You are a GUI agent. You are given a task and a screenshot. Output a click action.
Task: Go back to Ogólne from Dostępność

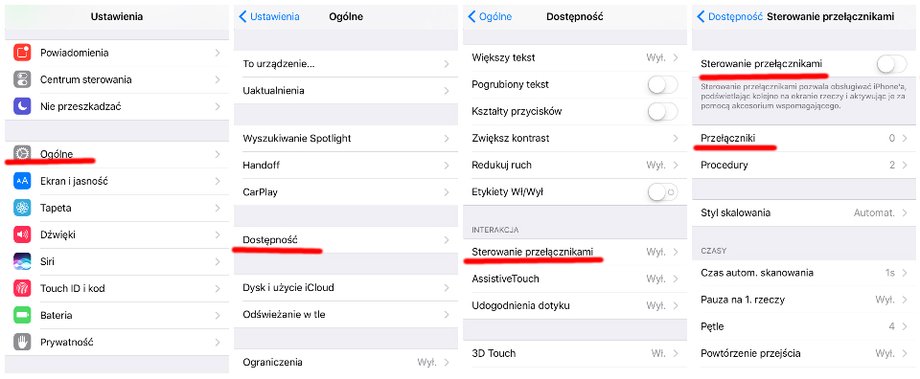point(490,17)
